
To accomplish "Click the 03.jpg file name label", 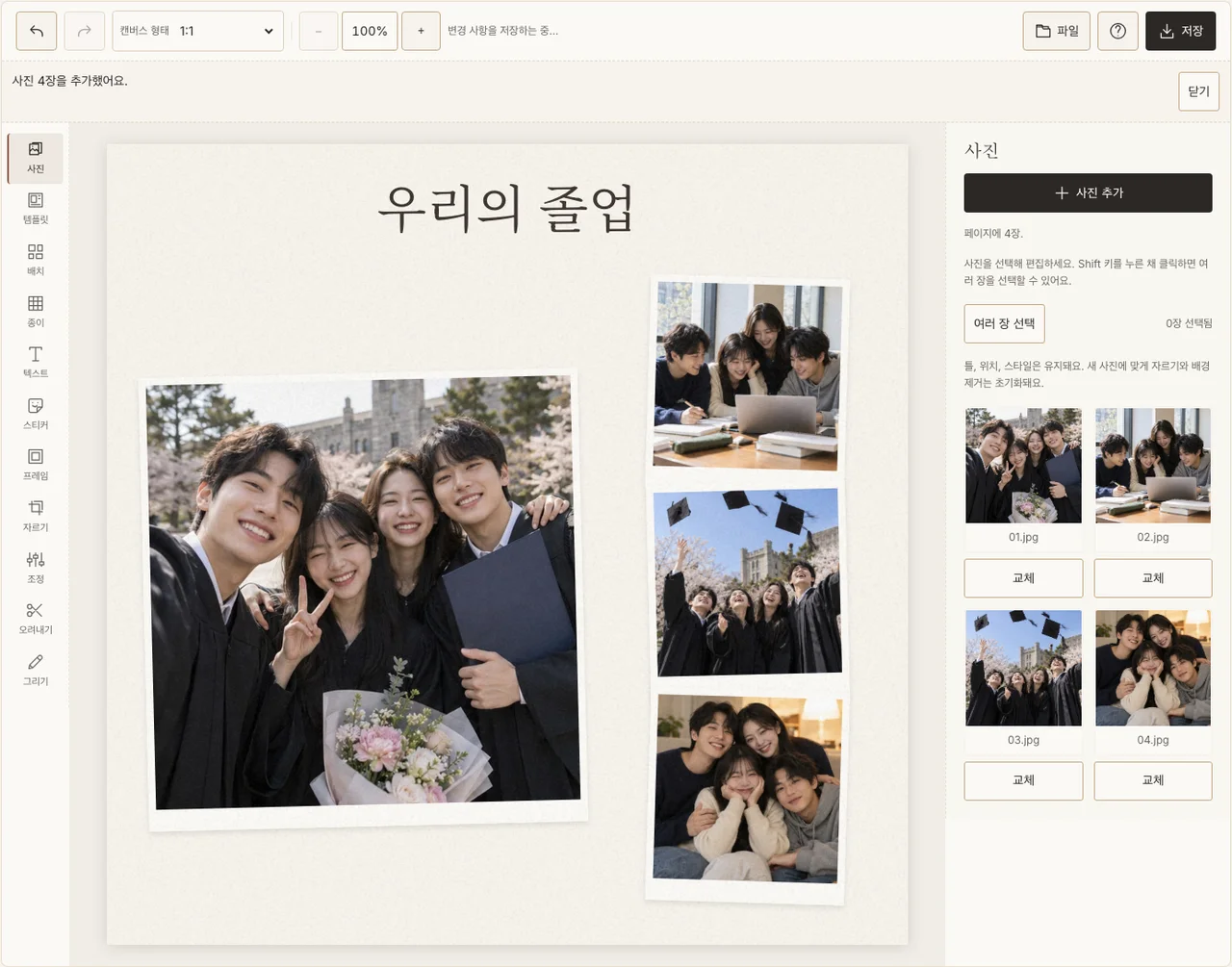I will tap(1023, 740).
